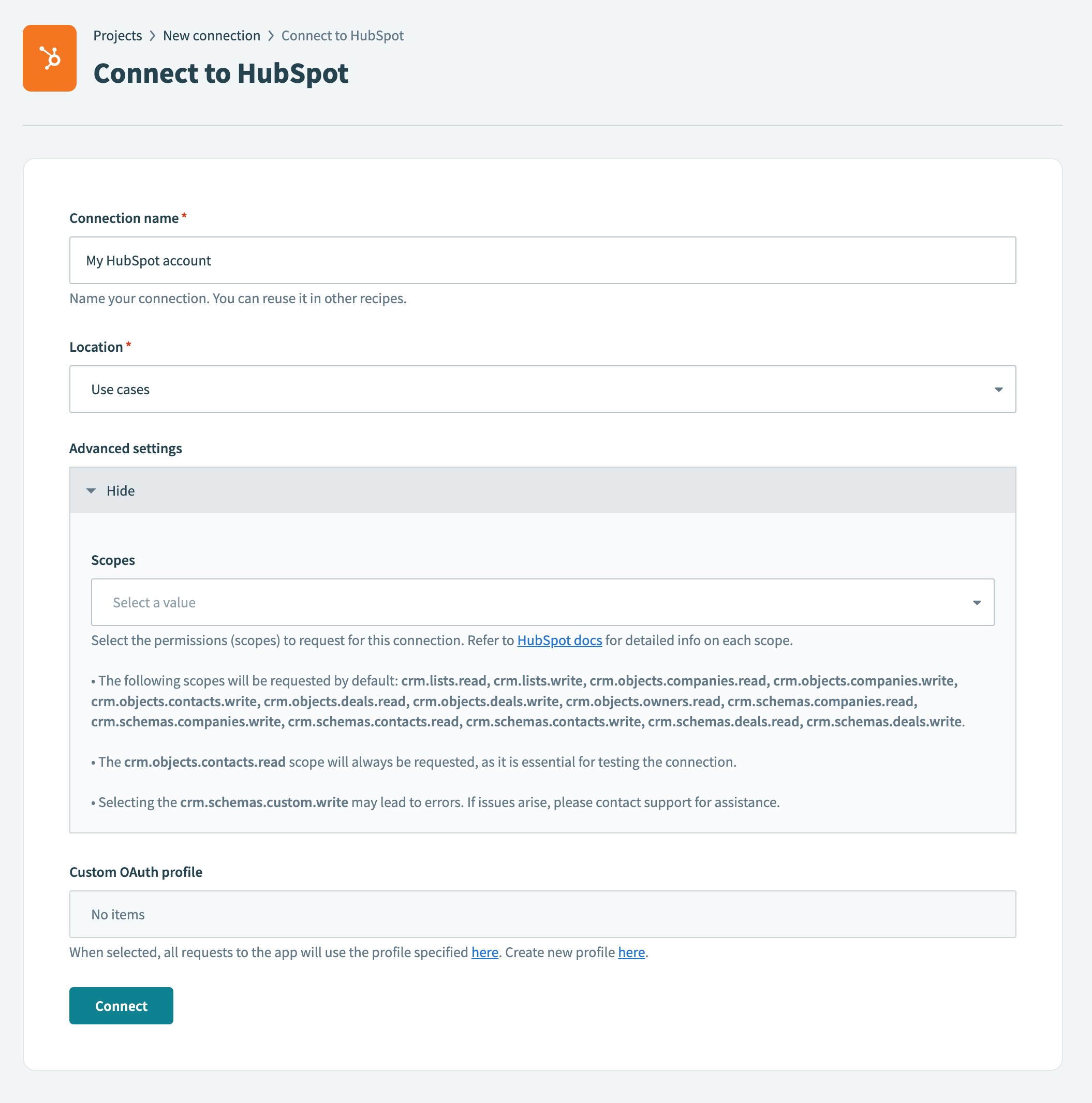Click the chevron next to Hide
1092x1103 pixels.
point(91,490)
